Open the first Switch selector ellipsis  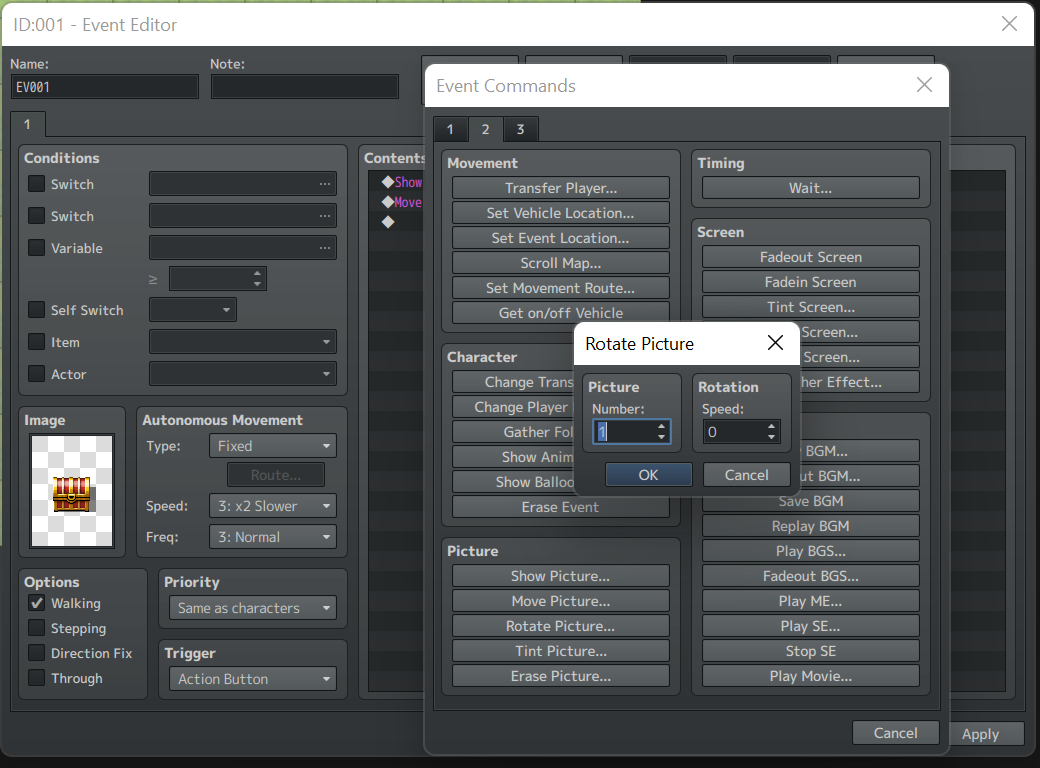point(324,184)
